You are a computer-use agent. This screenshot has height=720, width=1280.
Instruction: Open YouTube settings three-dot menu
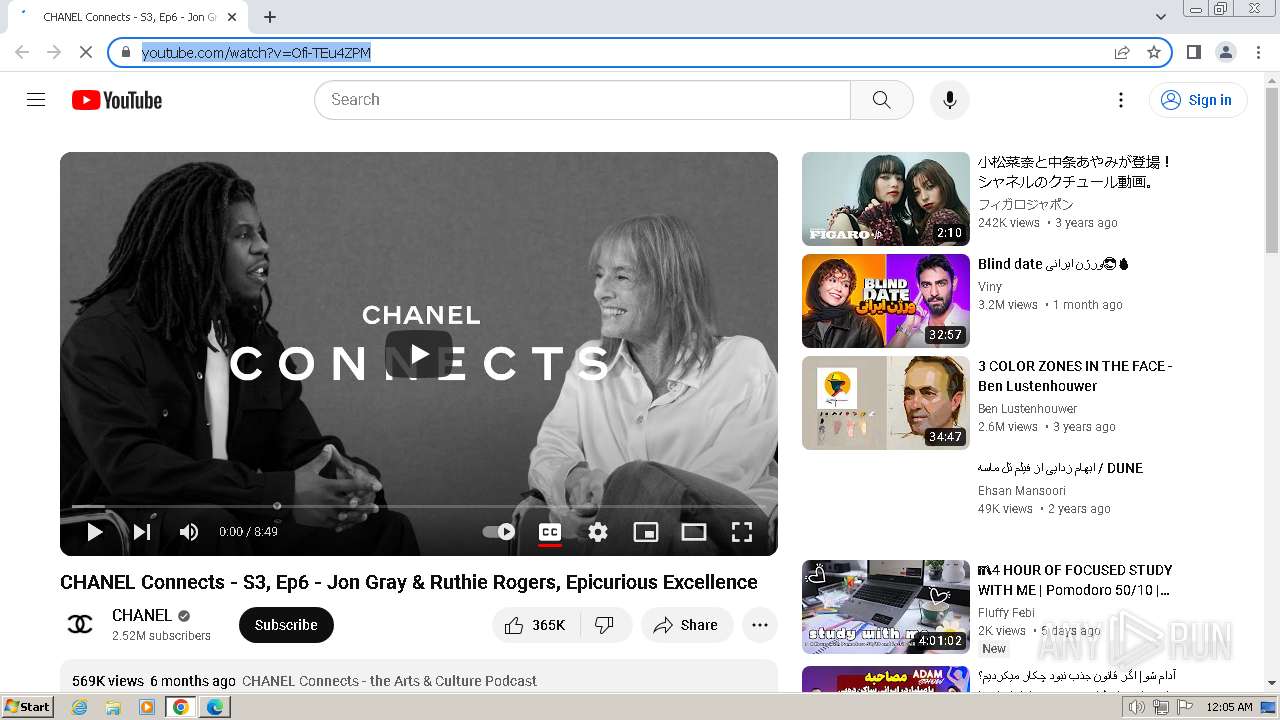coord(1121,100)
